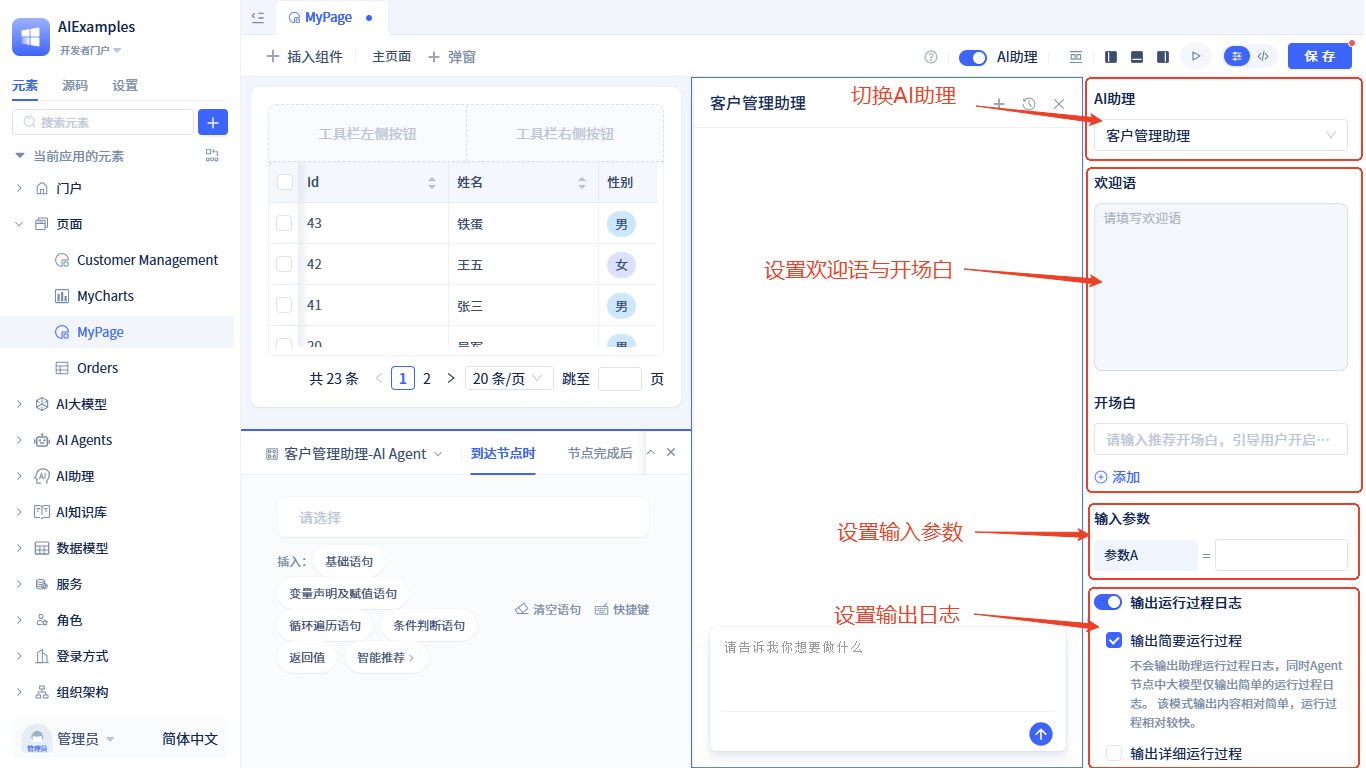This screenshot has width=1366, height=768.
Task: Check the row checkbox for Id 43
Action: pos(284,223)
